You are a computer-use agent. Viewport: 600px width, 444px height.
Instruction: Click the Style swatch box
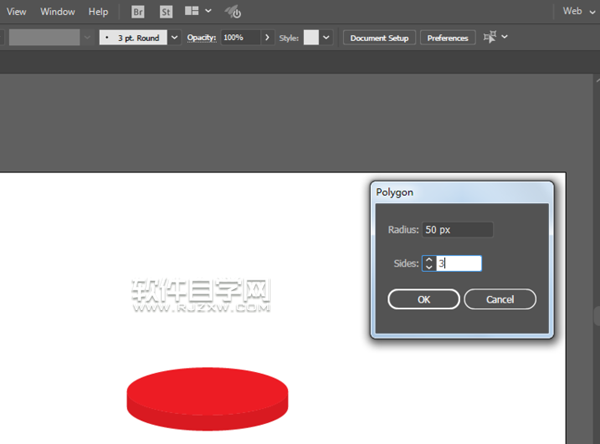point(311,37)
